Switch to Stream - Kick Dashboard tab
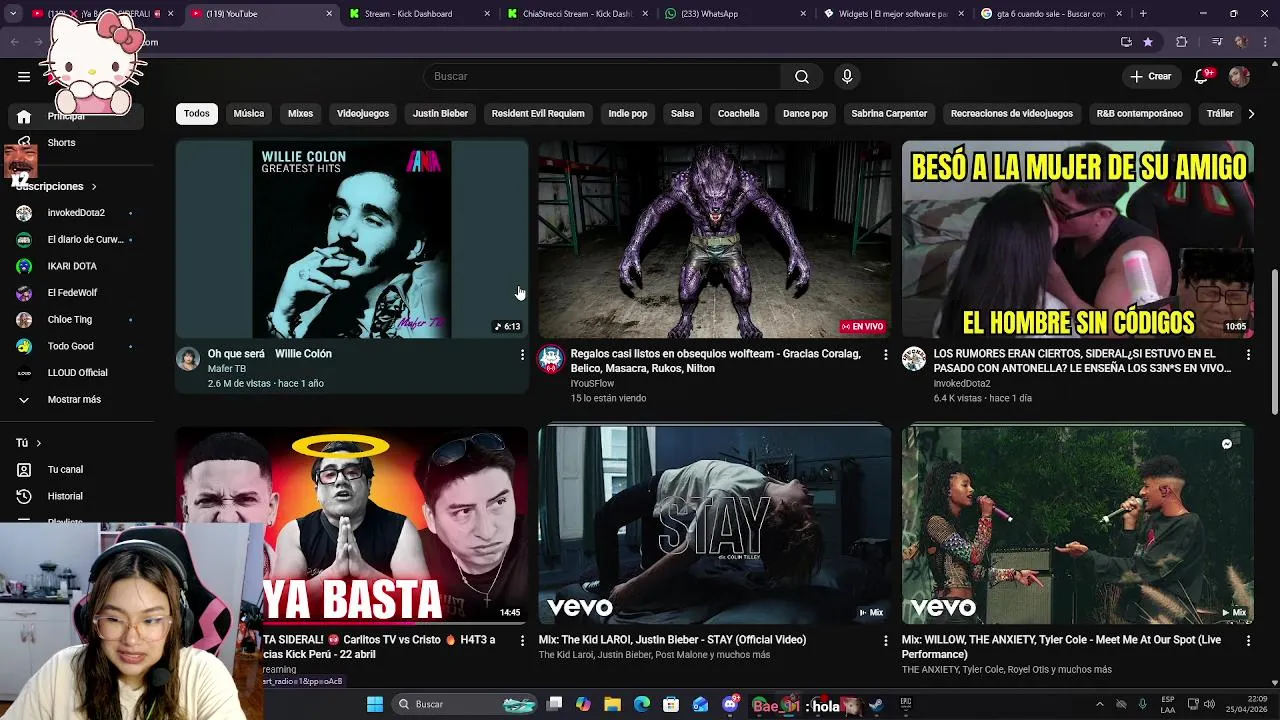The height and width of the screenshot is (720, 1280). click(419, 14)
